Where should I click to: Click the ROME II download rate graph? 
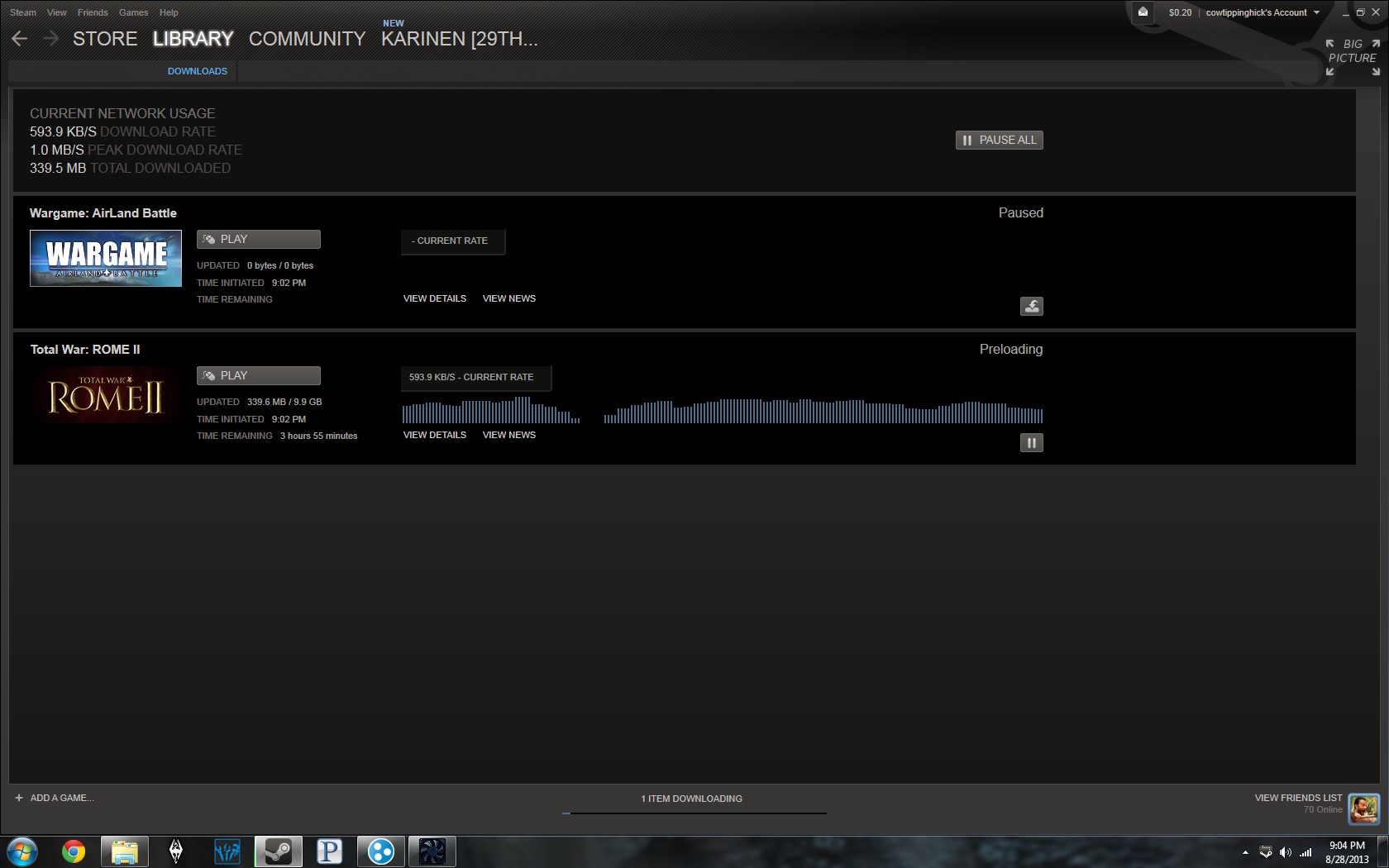pos(723,410)
